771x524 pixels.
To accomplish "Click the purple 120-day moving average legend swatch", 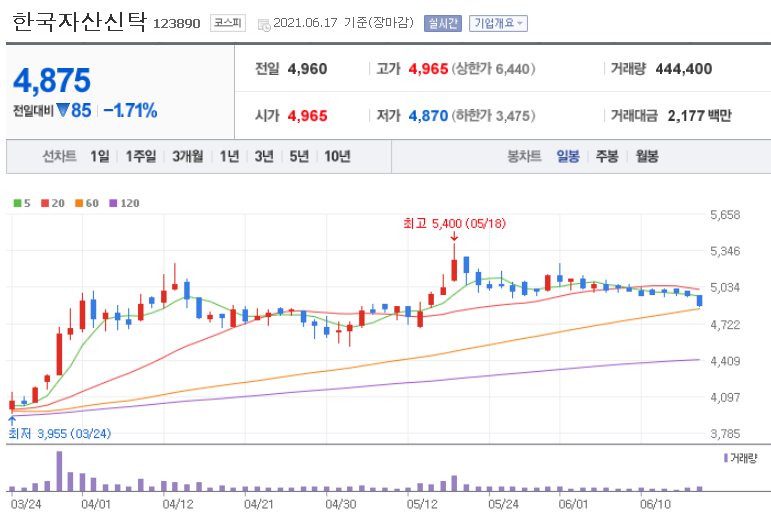I will point(113,203).
